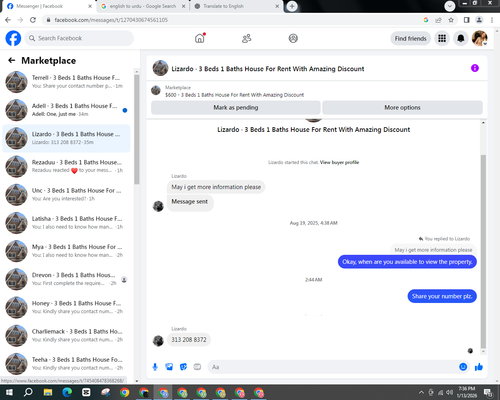Click the Marketplace $600 listing link
Screen dimensions: 500x400
pos(234,95)
